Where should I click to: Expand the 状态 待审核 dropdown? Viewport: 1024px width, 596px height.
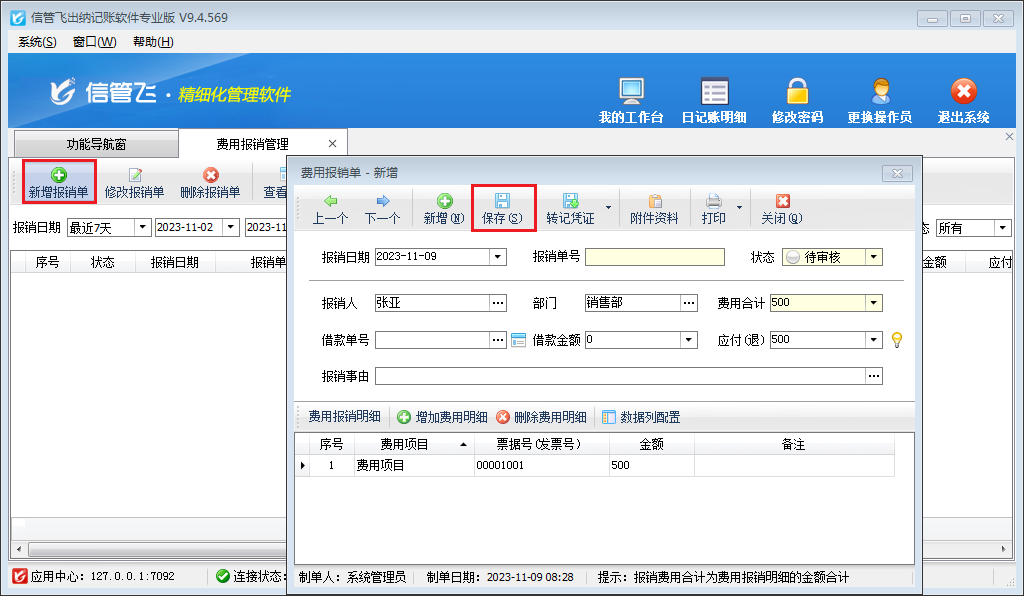pos(874,257)
